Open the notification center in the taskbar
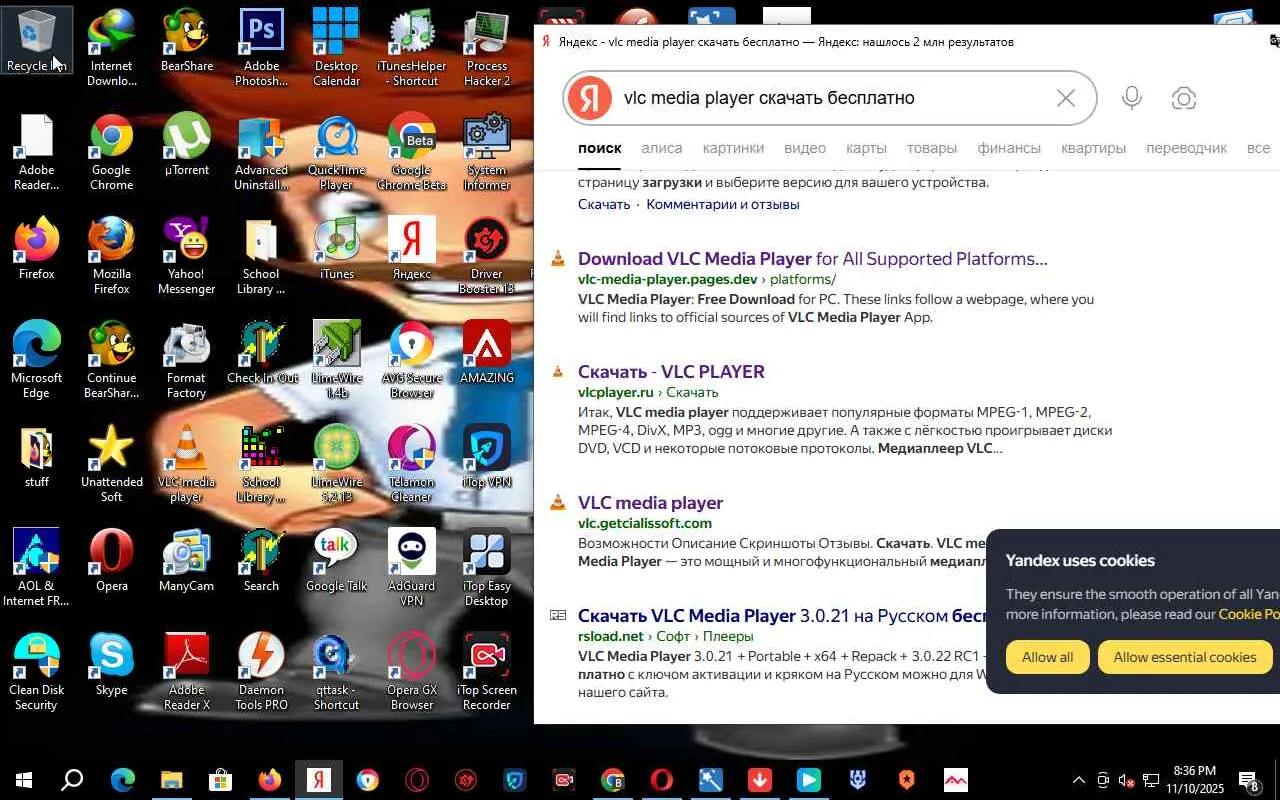The width and height of the screenshot is (1280, 800). 1249,780
